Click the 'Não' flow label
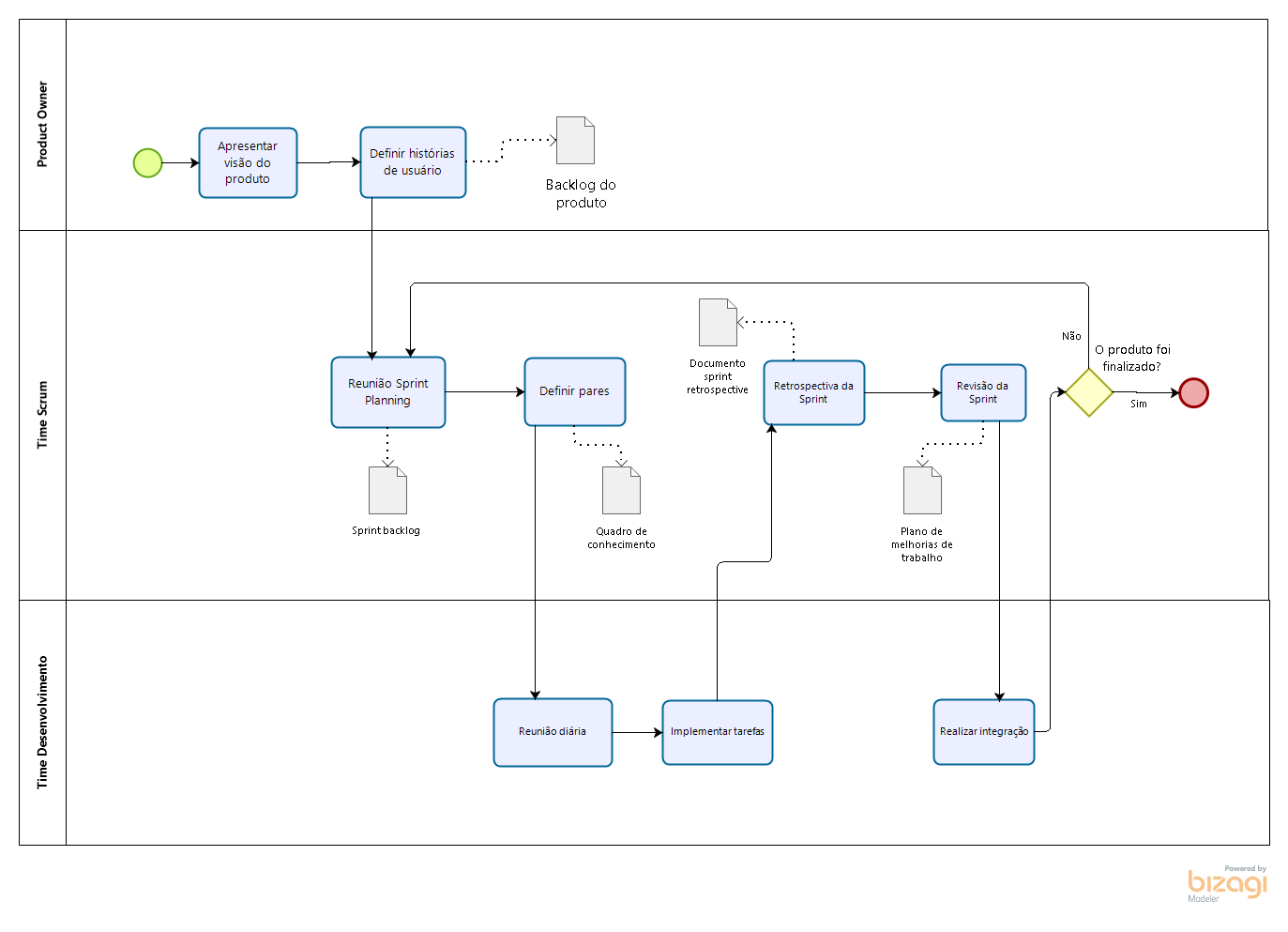 point(1071,336)
